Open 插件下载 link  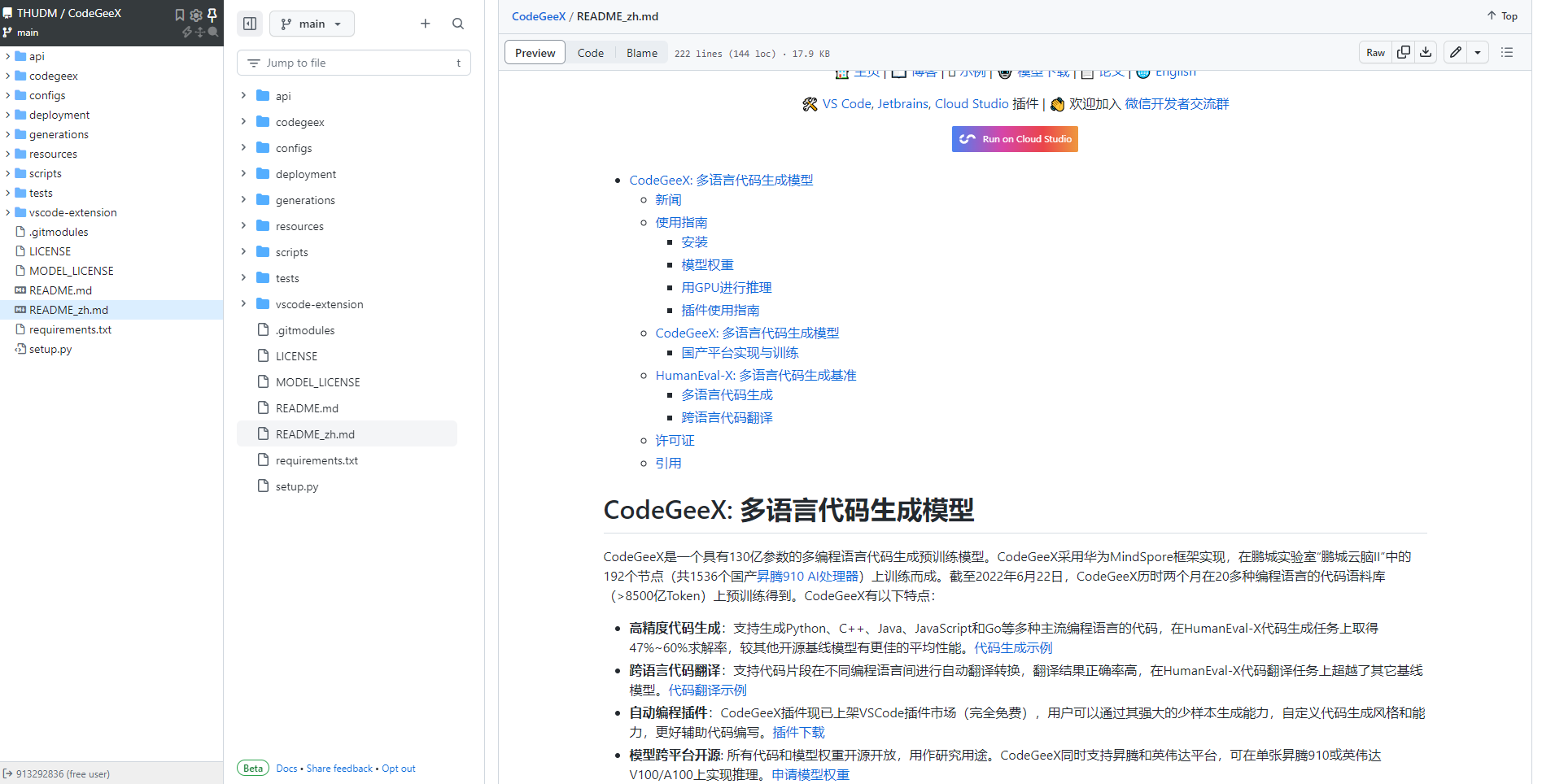798,733
